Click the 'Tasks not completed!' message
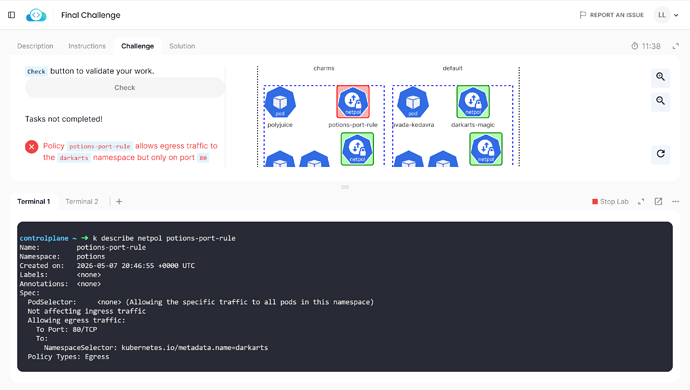Image resolution: width=690 pixels, height=390 pixels. tap(64, 119)
